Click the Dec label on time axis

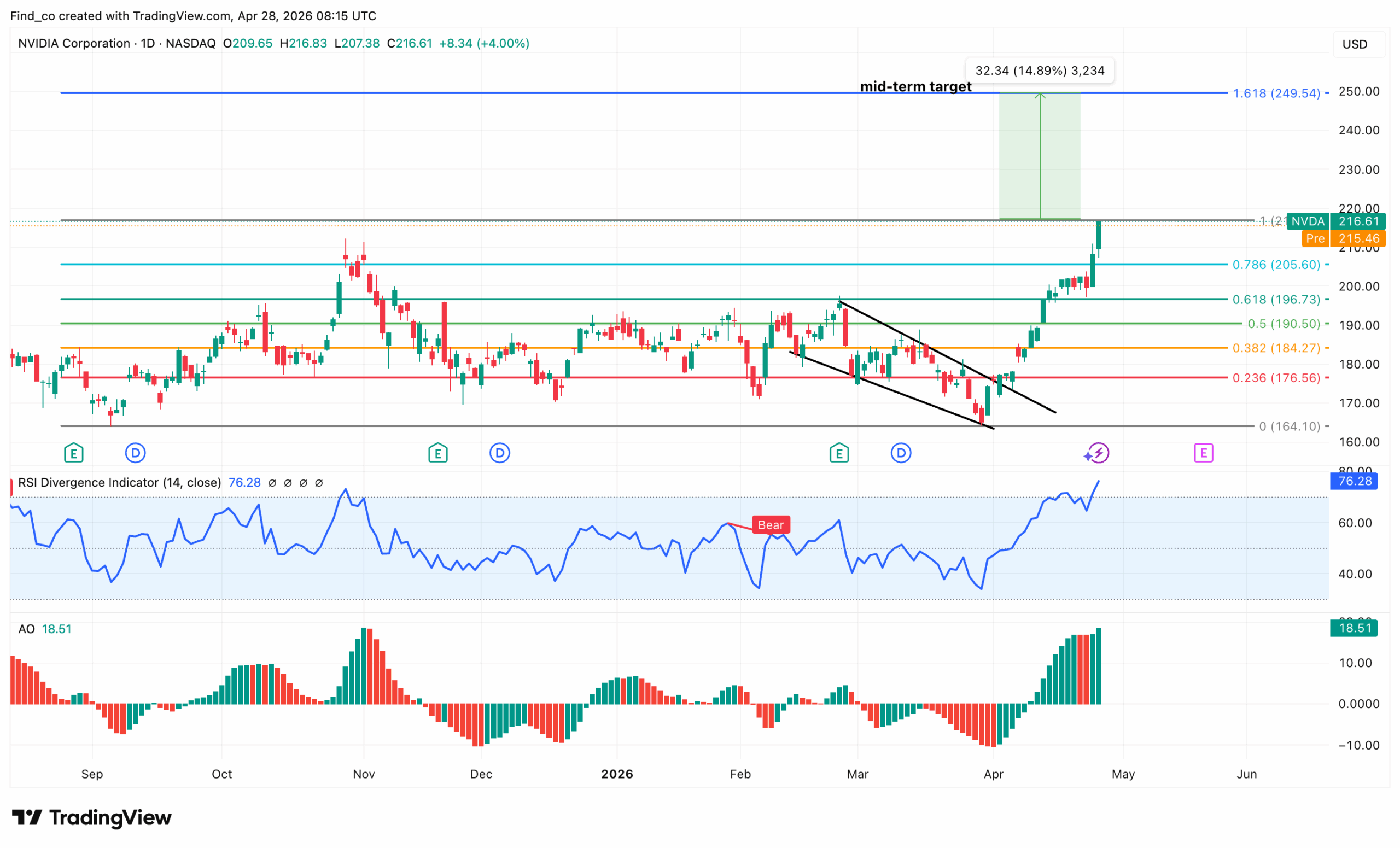click(481, 774)
